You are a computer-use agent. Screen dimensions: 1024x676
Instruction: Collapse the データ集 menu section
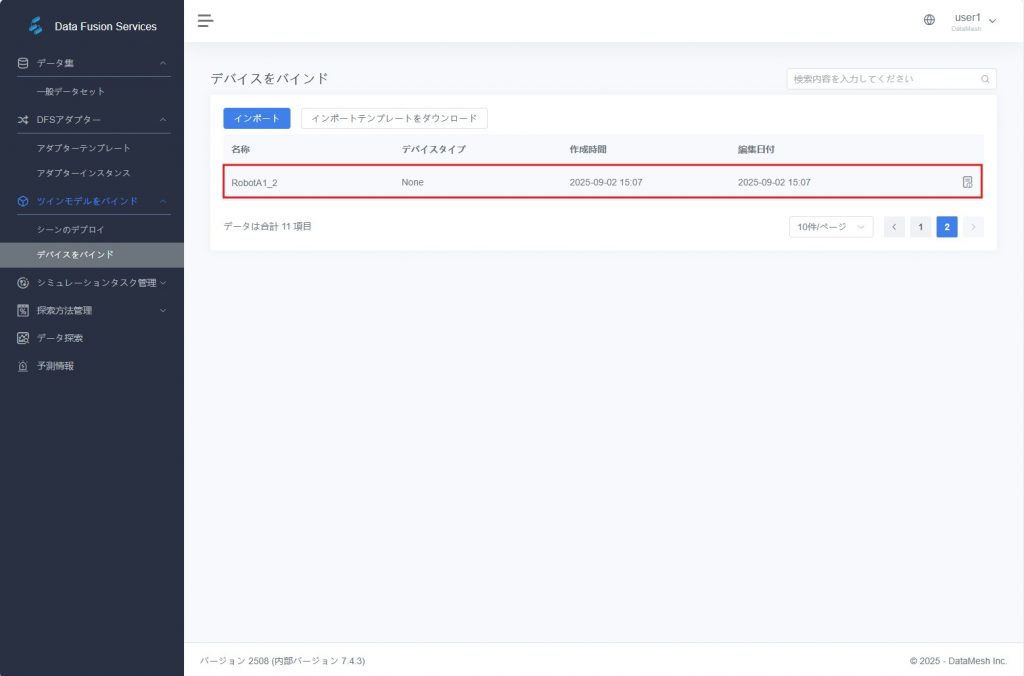tap(163, 63)
